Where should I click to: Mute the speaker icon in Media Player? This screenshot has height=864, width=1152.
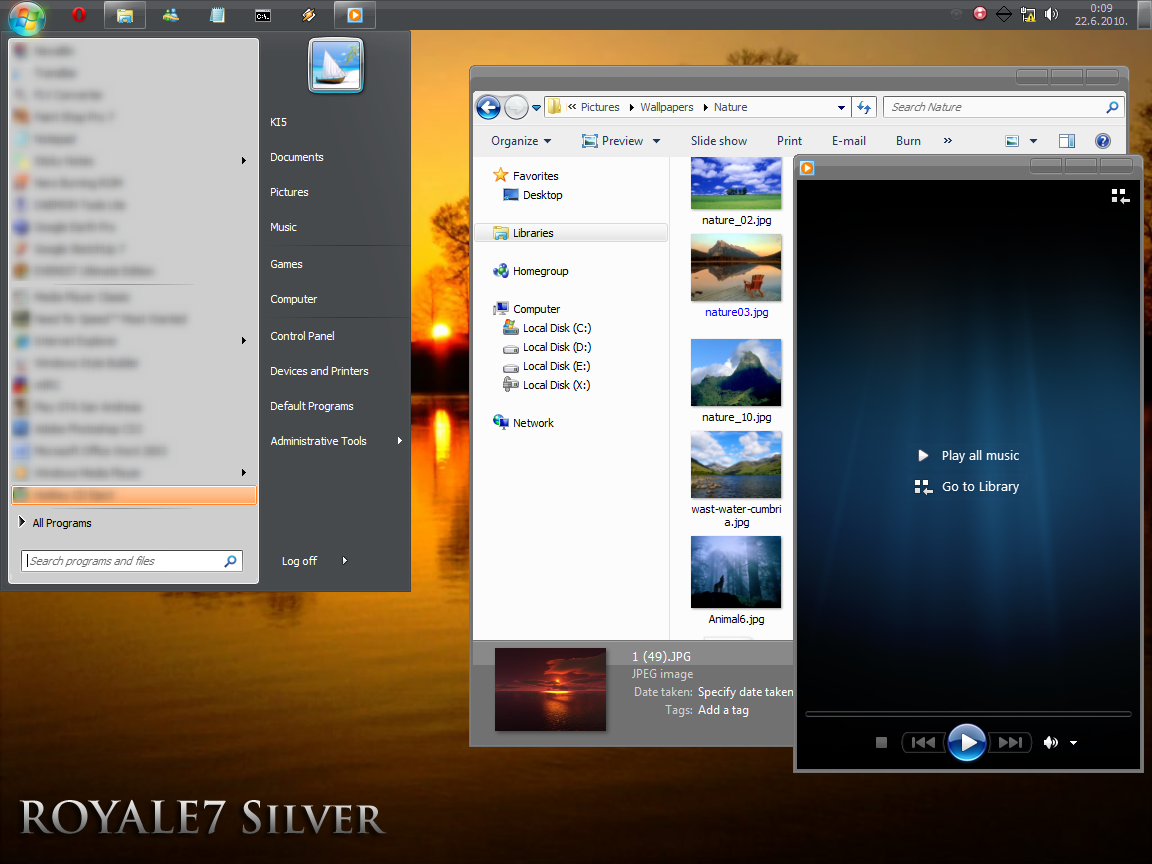click(x=1050, y=742)
